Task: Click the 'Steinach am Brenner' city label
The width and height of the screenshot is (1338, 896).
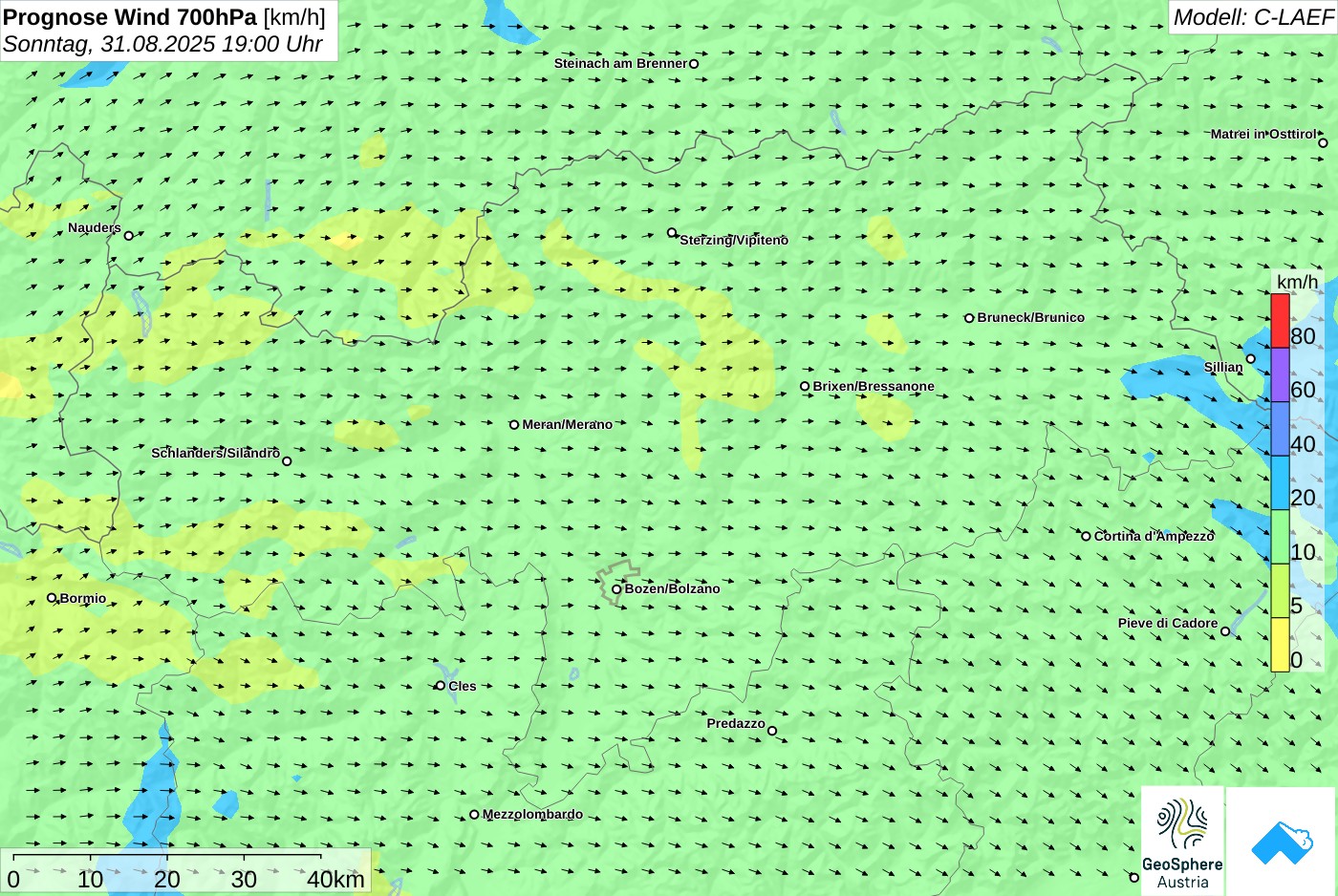Action: point(621,63)
